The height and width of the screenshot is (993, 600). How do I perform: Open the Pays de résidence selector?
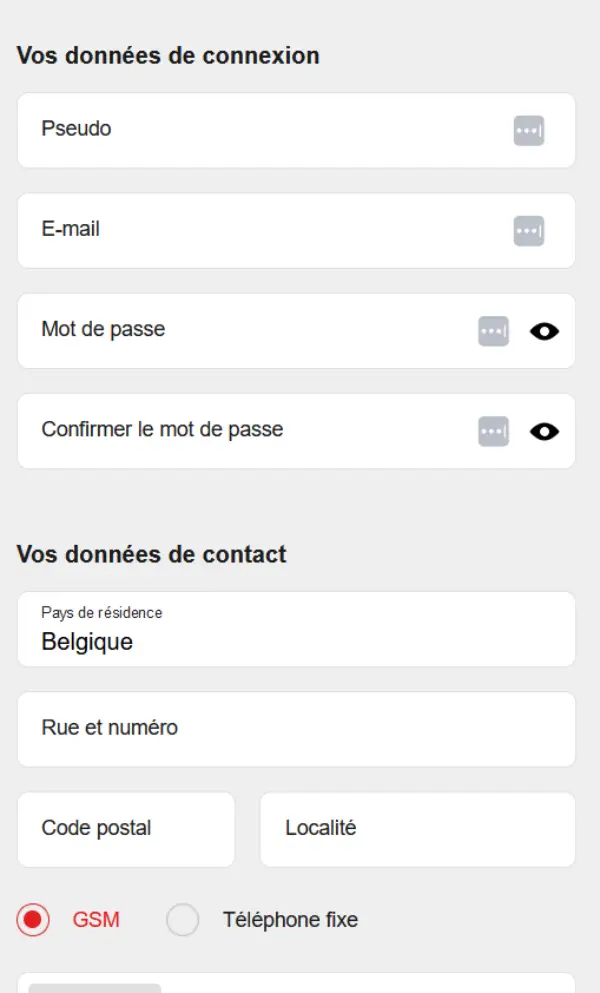(296, 629)
